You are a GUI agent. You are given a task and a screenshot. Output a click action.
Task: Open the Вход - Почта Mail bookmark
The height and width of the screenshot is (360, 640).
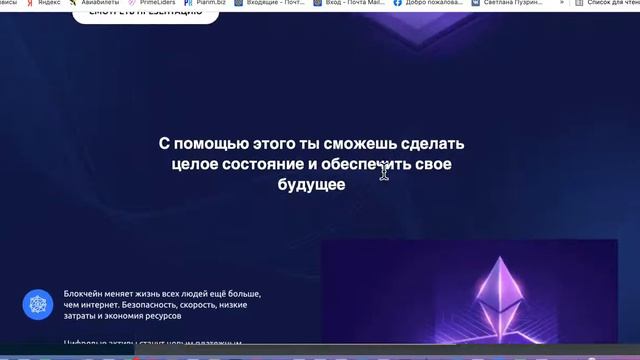point(349,2)
